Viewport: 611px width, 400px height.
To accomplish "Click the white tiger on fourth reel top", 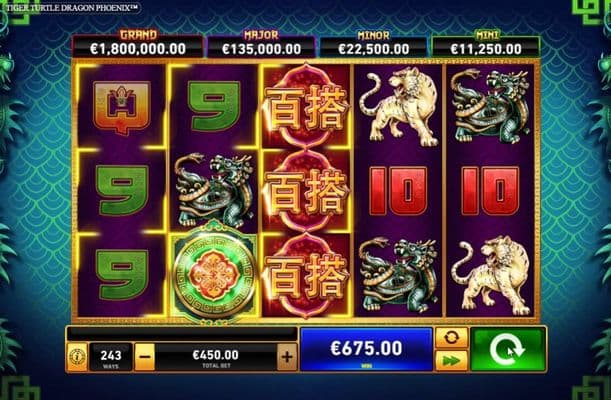I will [398, 106].
